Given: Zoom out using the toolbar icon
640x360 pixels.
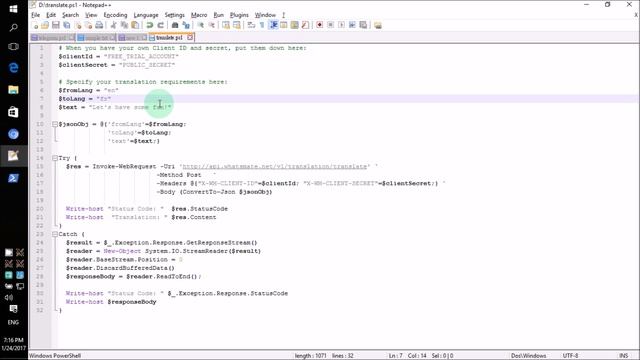Looking at the screenshot, I should pyautogui.click(x=211, y=25).
